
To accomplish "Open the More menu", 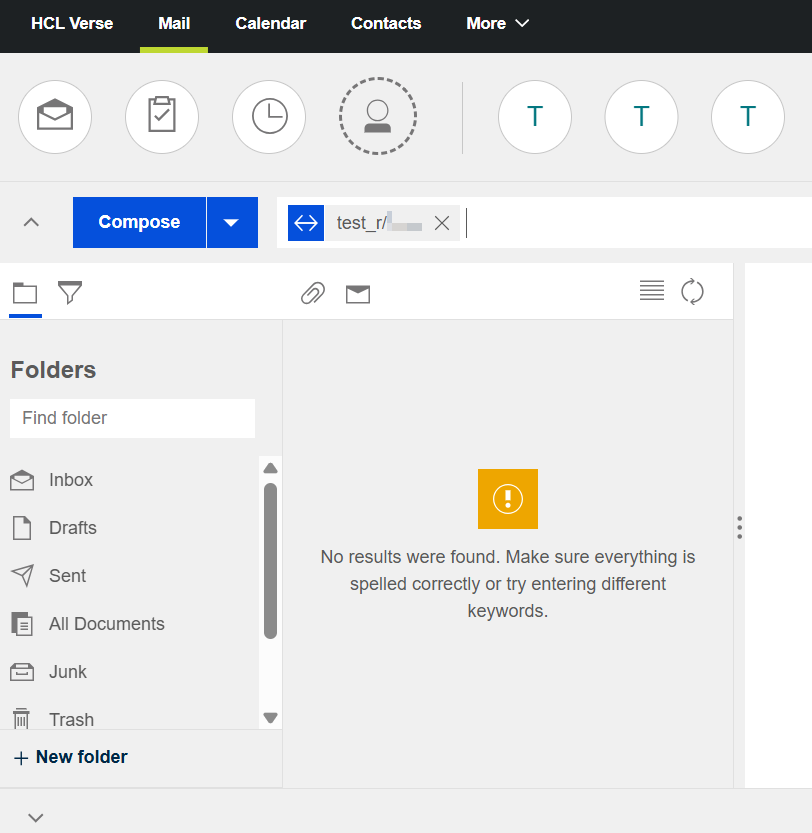I will click(x=497, y=23).
